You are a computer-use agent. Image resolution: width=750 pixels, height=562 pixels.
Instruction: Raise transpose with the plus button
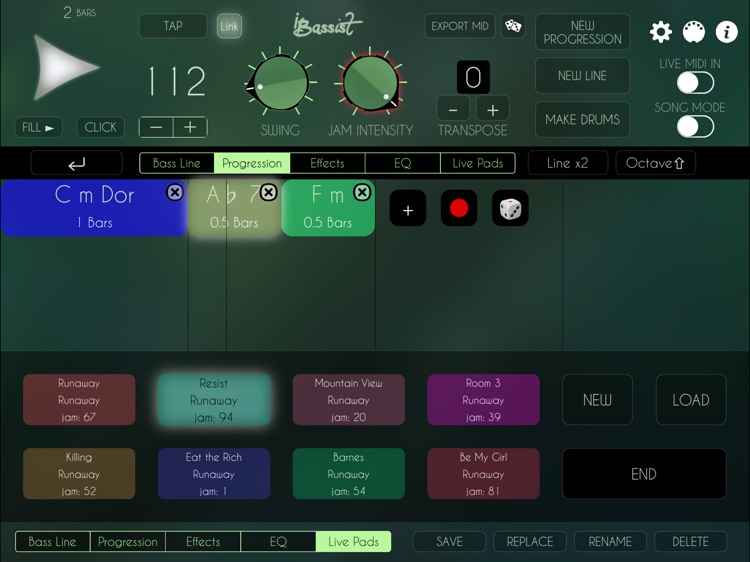pyautogui.click(x=493, y=110)
